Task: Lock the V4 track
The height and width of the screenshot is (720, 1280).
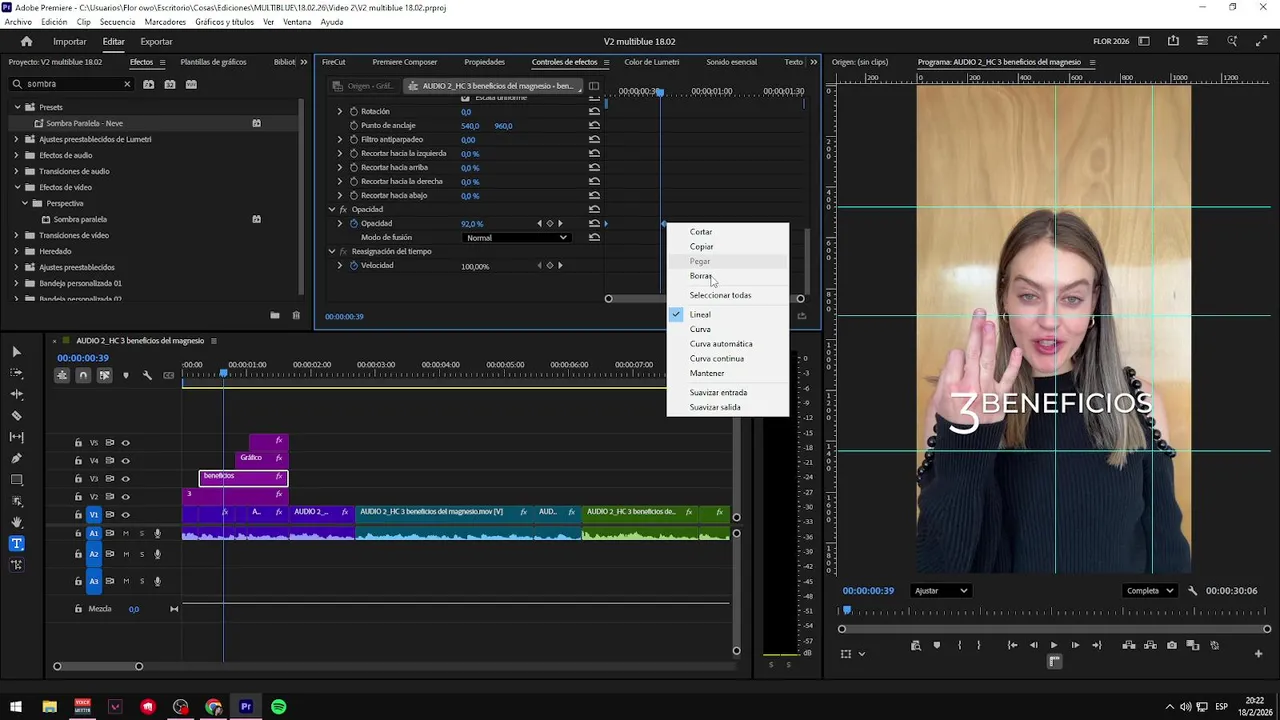Action: tap(78, 460)
